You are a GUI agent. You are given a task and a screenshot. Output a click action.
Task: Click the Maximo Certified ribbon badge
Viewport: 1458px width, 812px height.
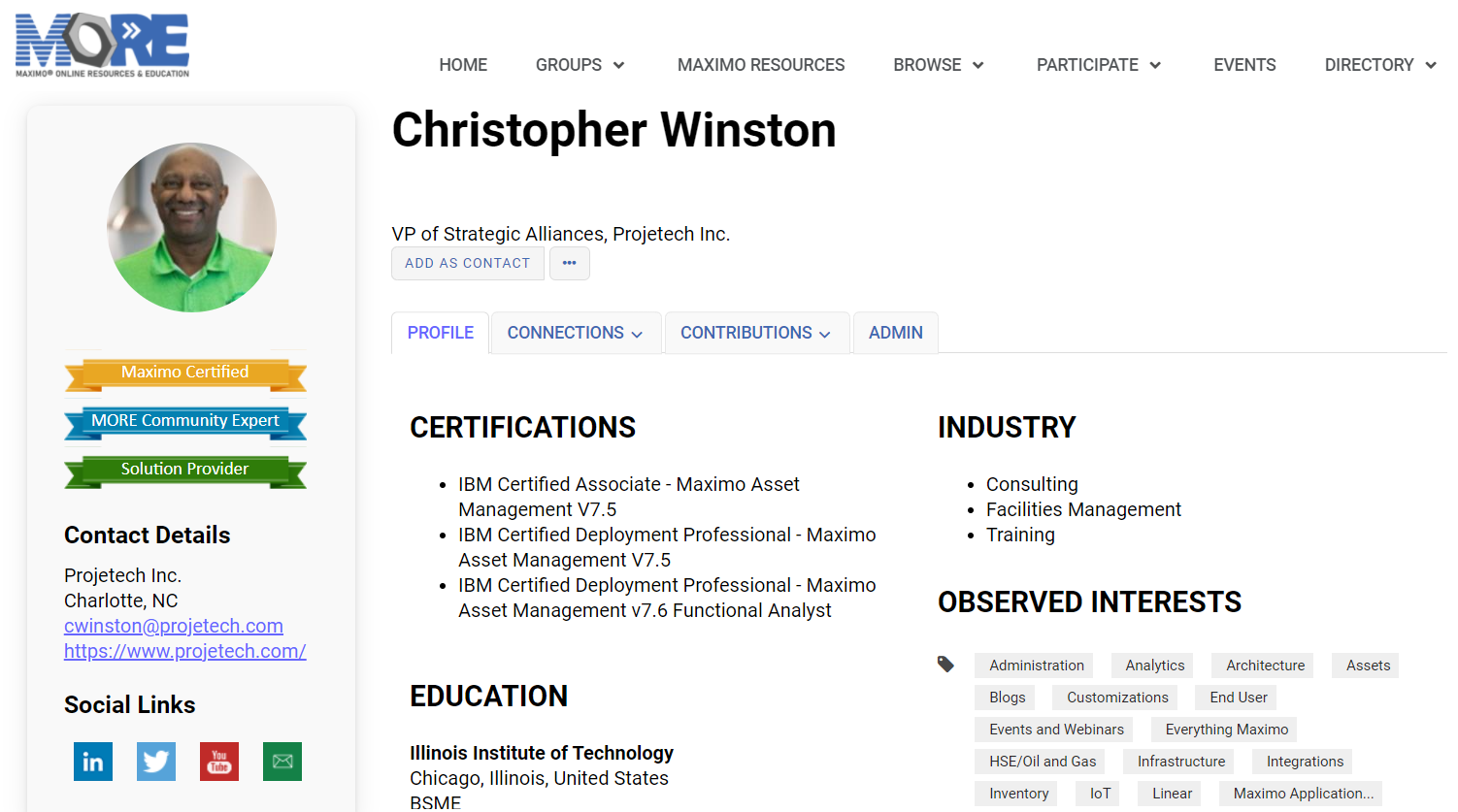185,374
